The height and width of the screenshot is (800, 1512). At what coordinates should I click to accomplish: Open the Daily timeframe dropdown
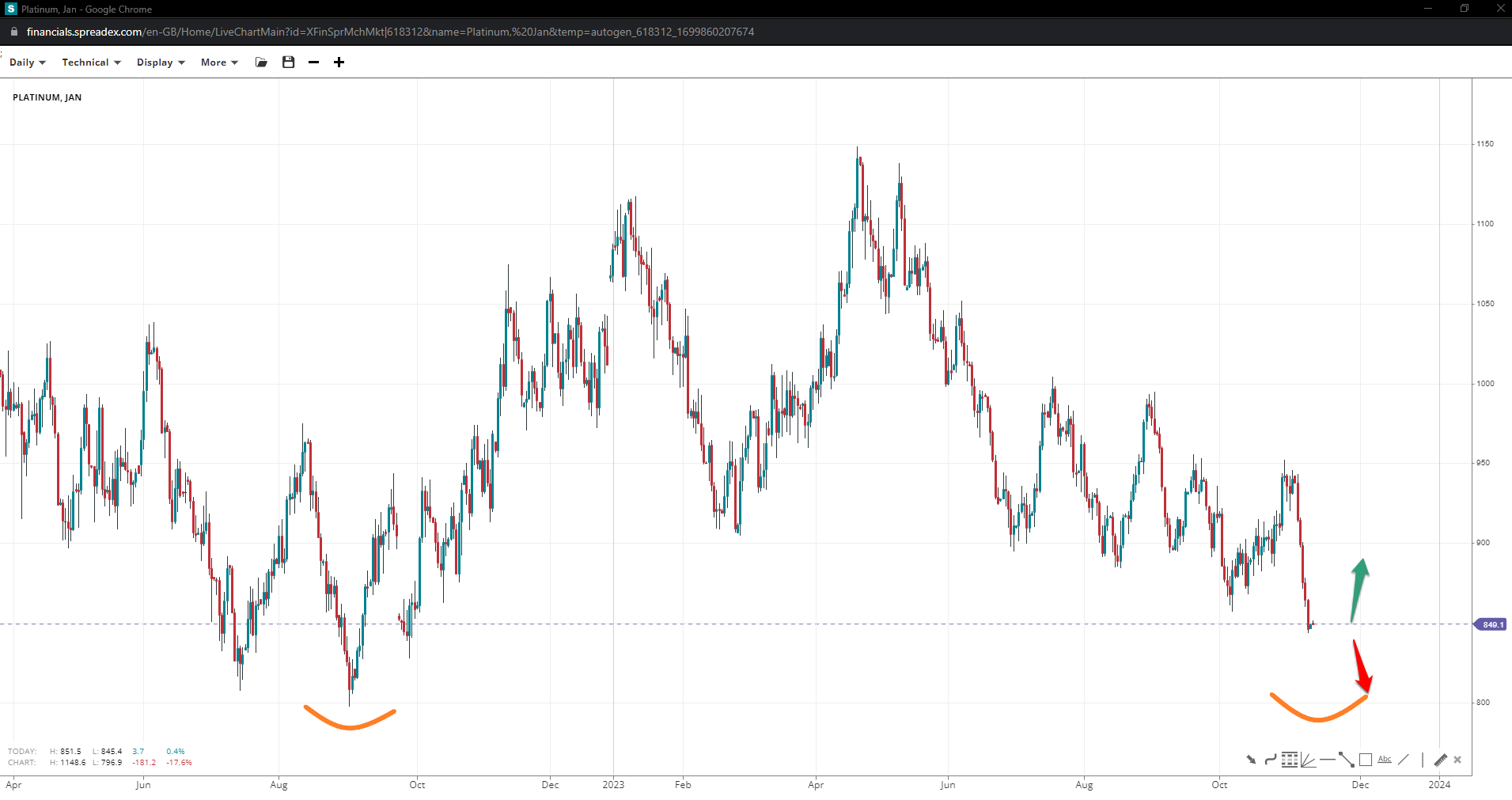point(27,63)
